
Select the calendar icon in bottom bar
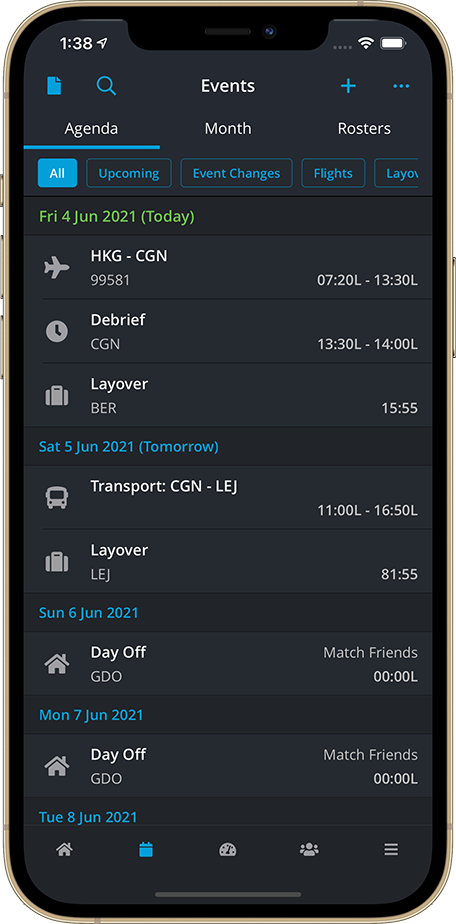click(146, 849)
